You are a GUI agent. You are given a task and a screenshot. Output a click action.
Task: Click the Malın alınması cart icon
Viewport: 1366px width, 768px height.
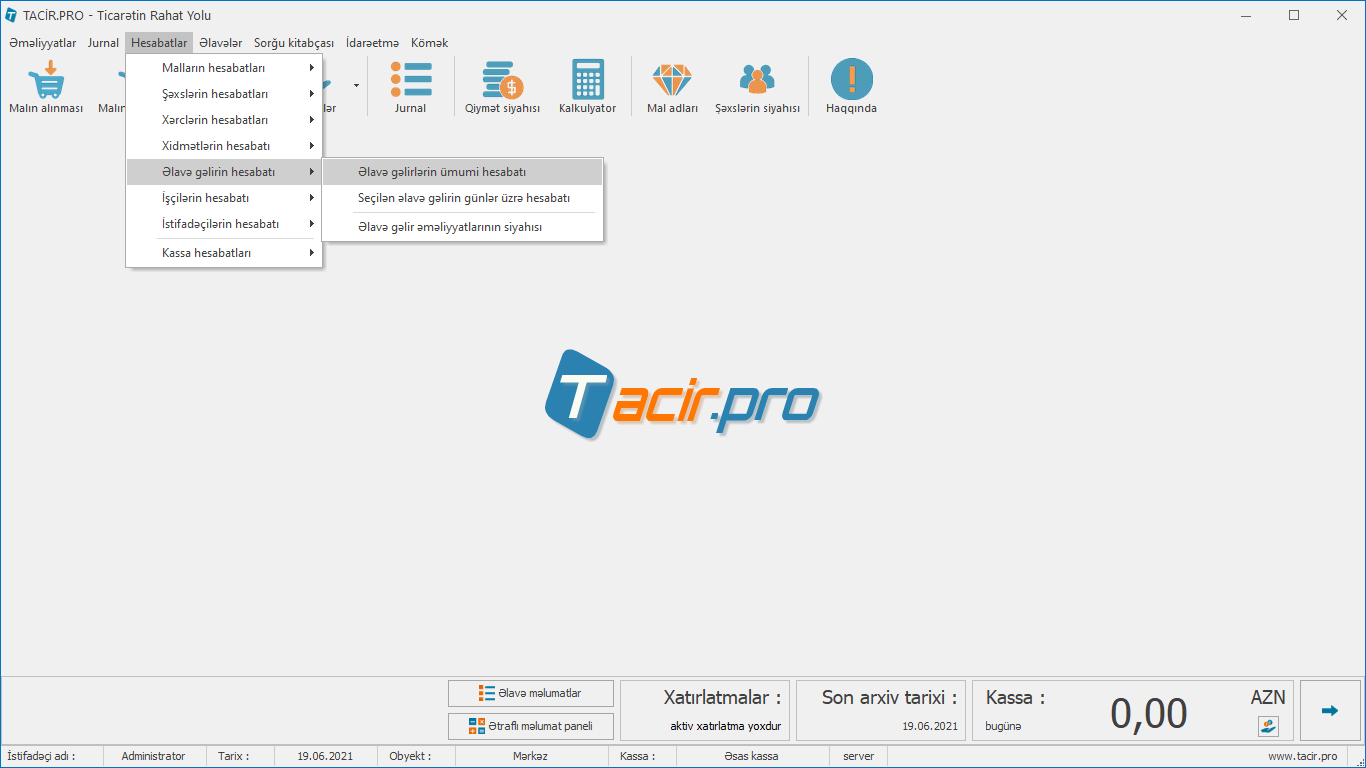(x=46, y=85)
